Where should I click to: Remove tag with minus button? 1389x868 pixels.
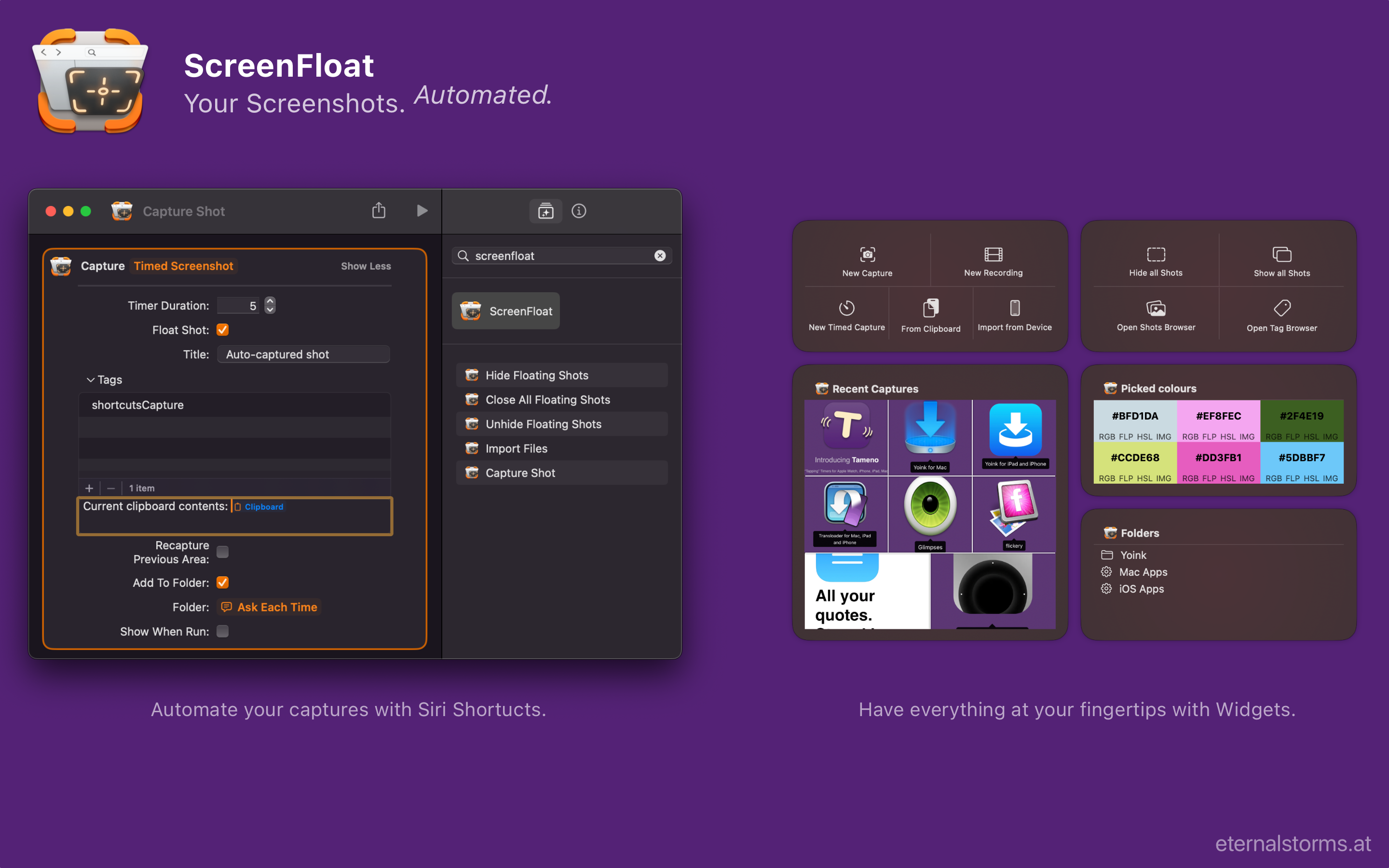[x=111, y=488]
